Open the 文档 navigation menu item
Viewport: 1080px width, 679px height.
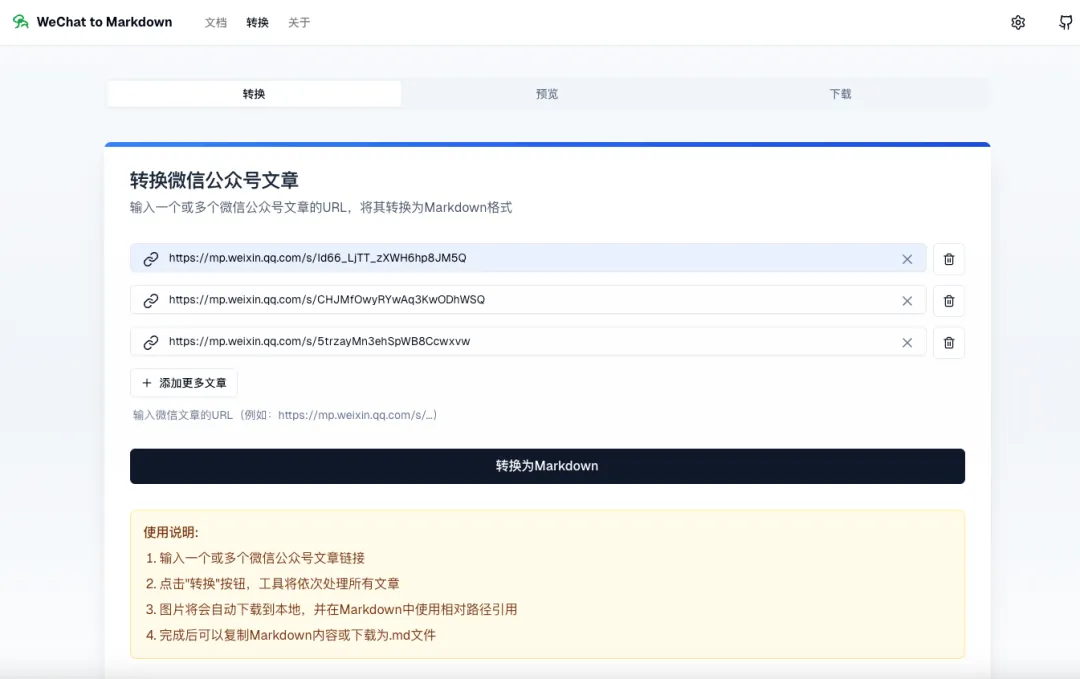coord(216,22)
